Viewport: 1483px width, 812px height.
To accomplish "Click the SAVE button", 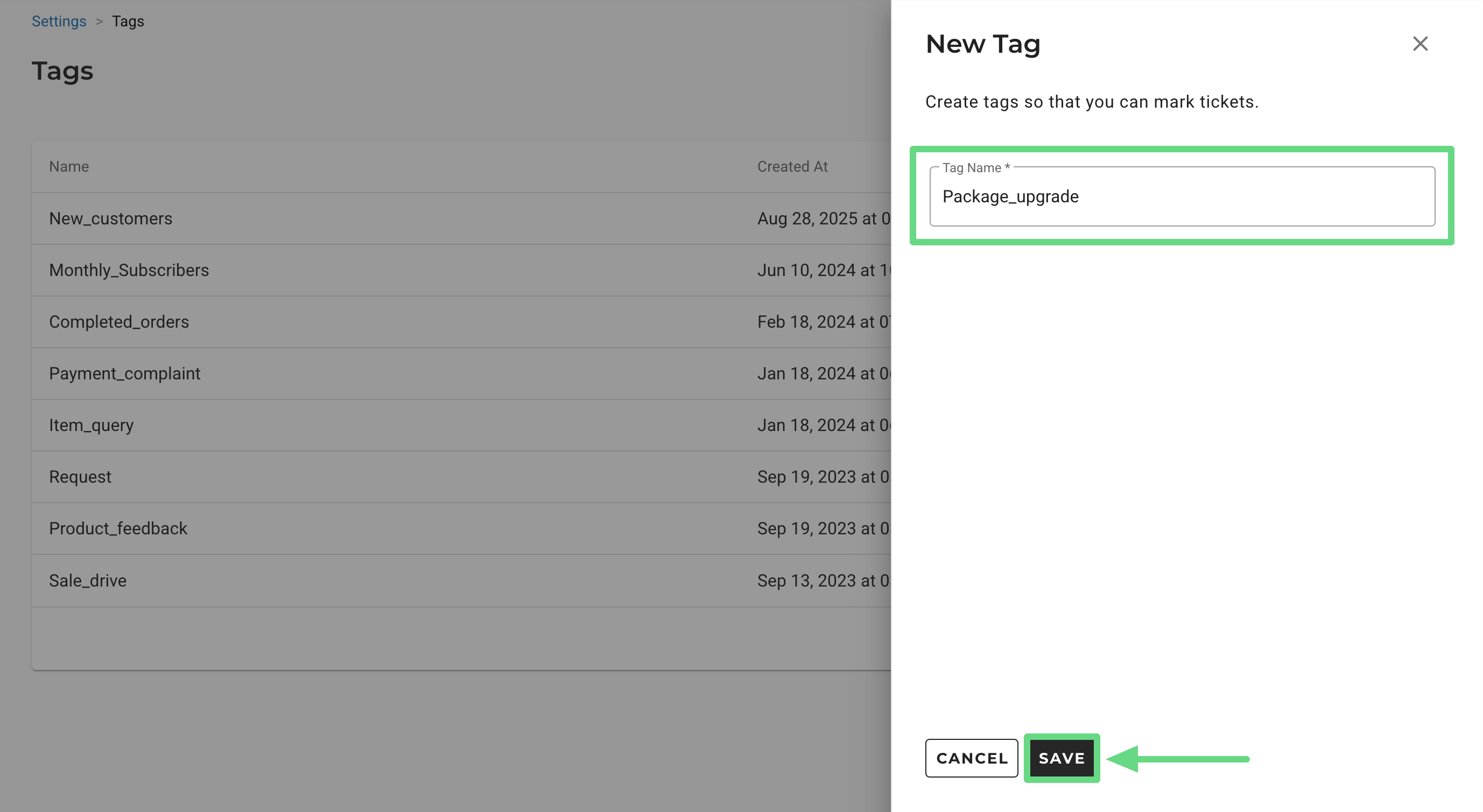I will tap(1061, 758).
